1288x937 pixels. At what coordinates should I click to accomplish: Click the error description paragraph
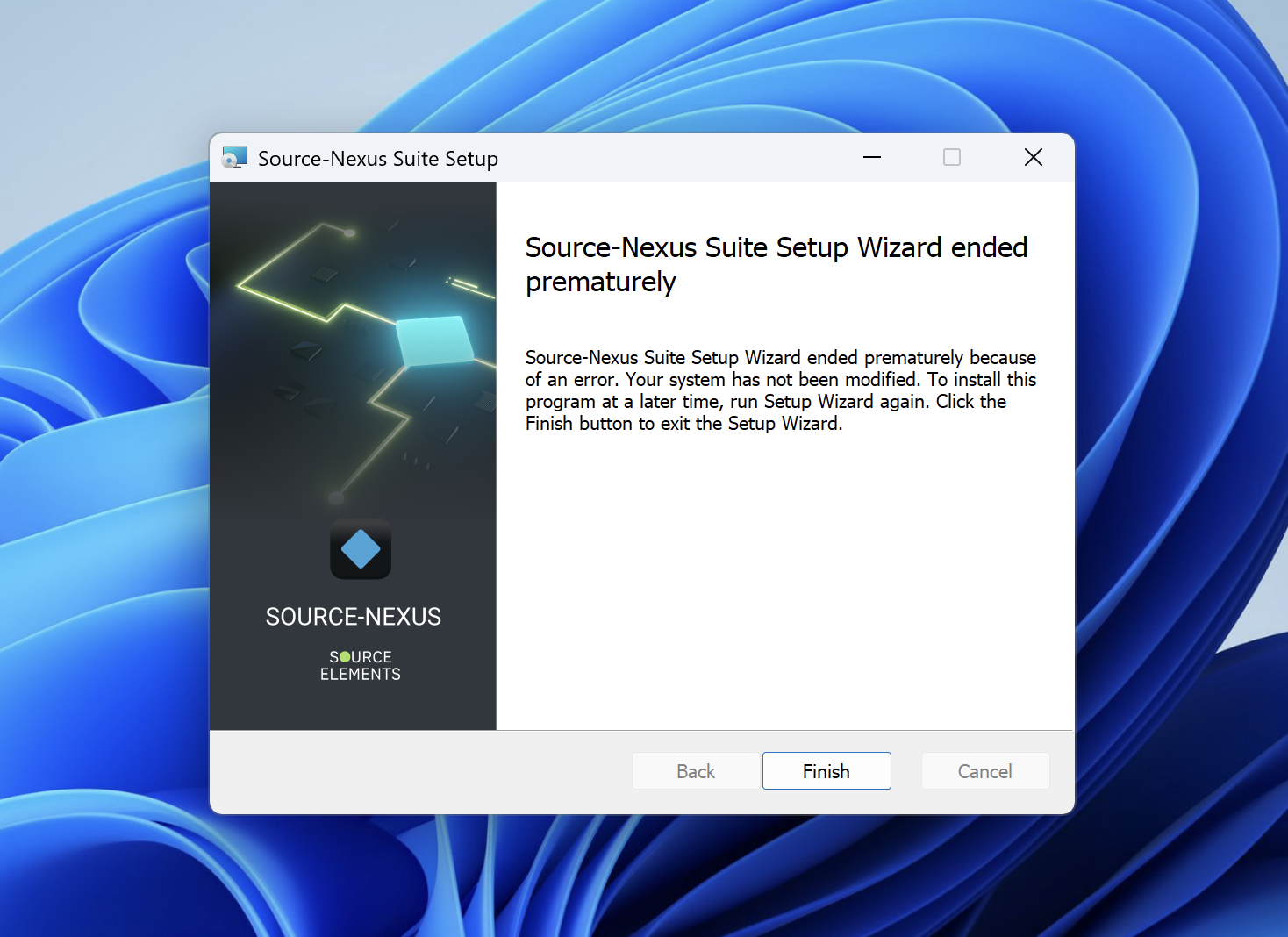point(780,390)
